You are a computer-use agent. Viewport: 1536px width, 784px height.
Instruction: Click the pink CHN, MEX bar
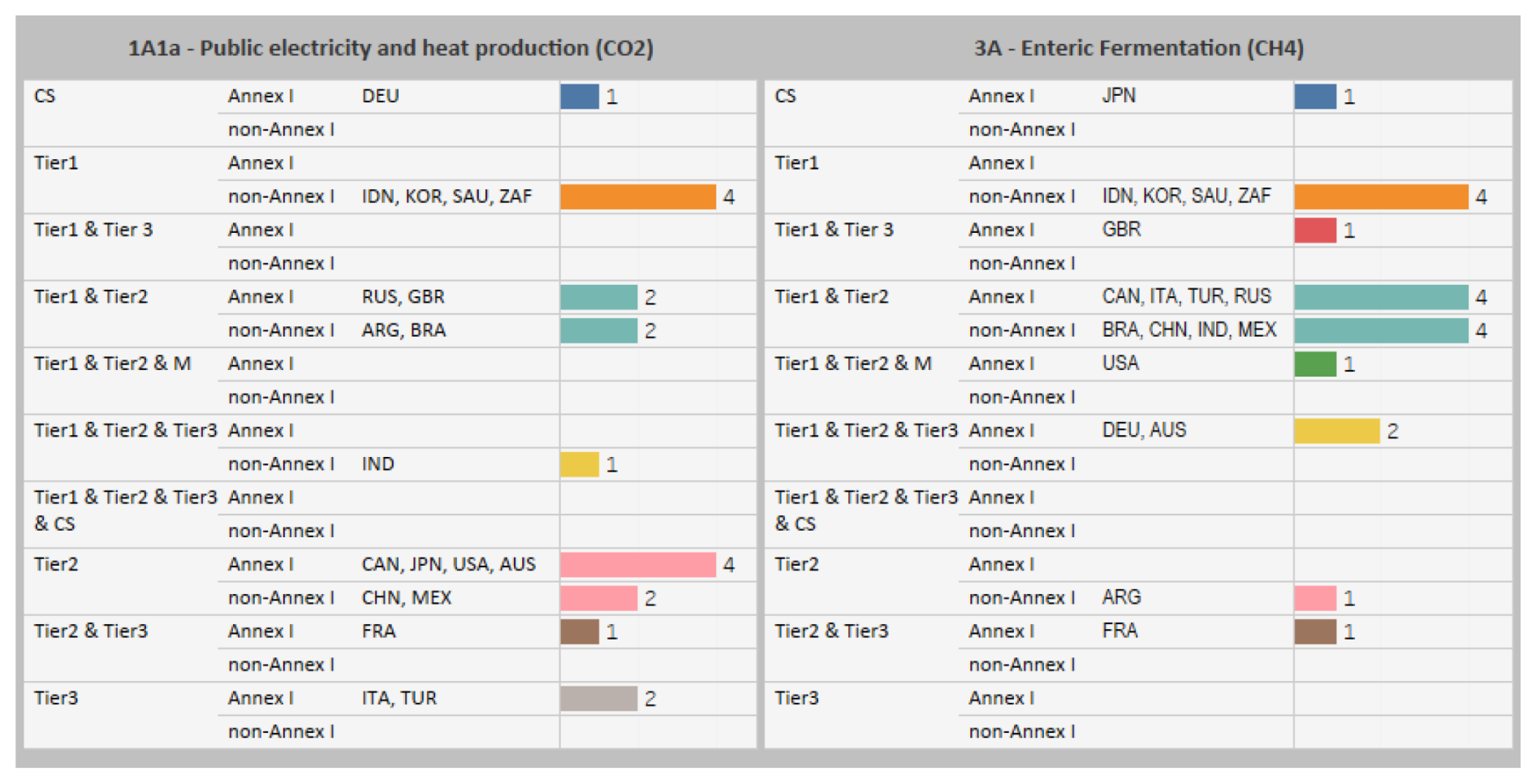(x=598, y=598)
